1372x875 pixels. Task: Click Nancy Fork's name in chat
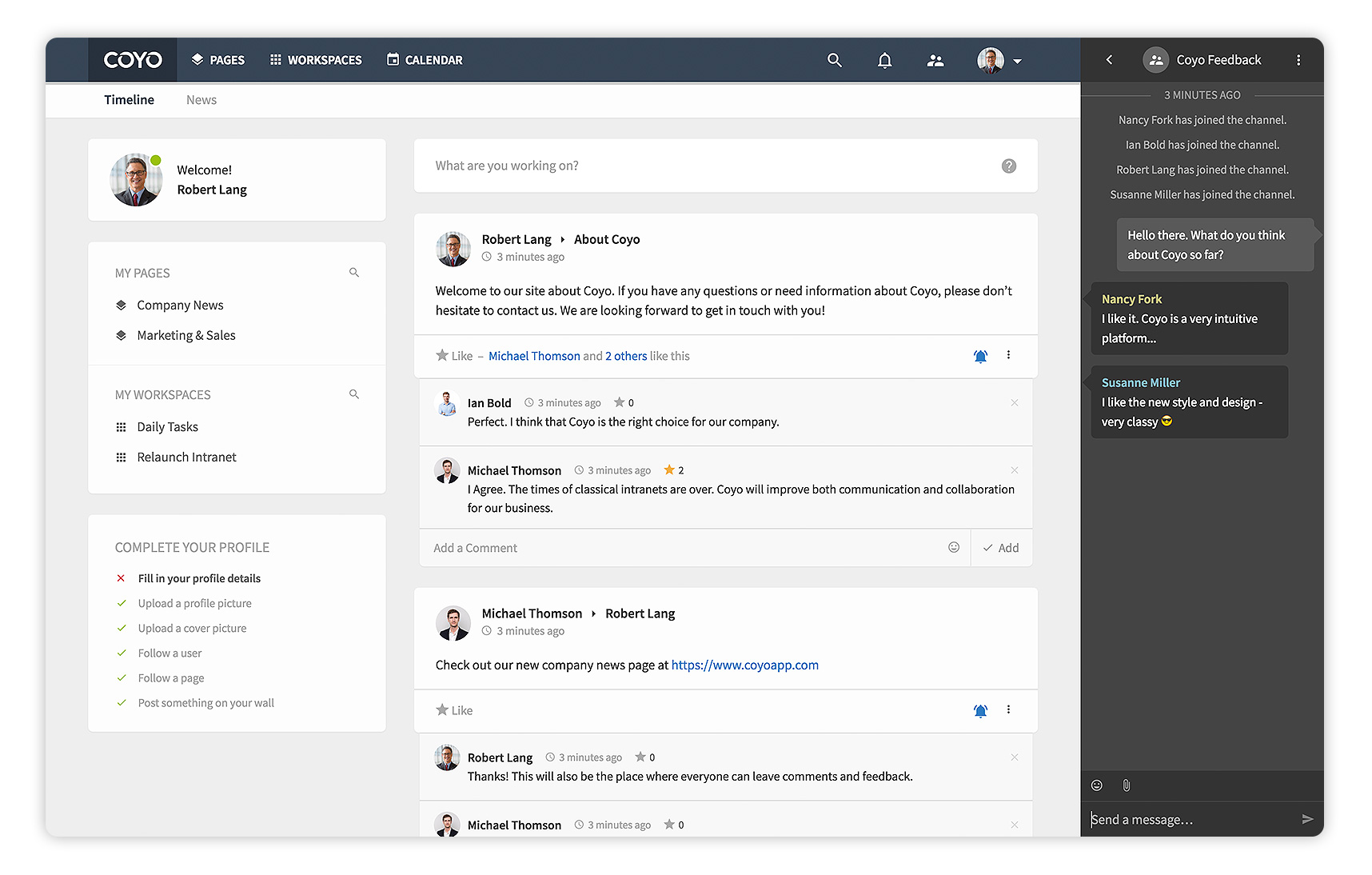(x=1131, y=299)
